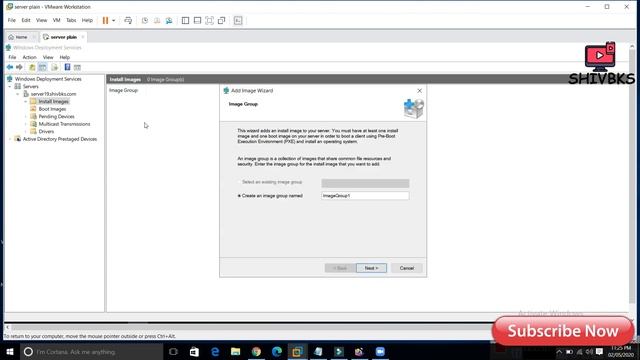Revert VM to previous snapshot
Image resolution: width=640 pixels, height=360 pixels.
157,20
